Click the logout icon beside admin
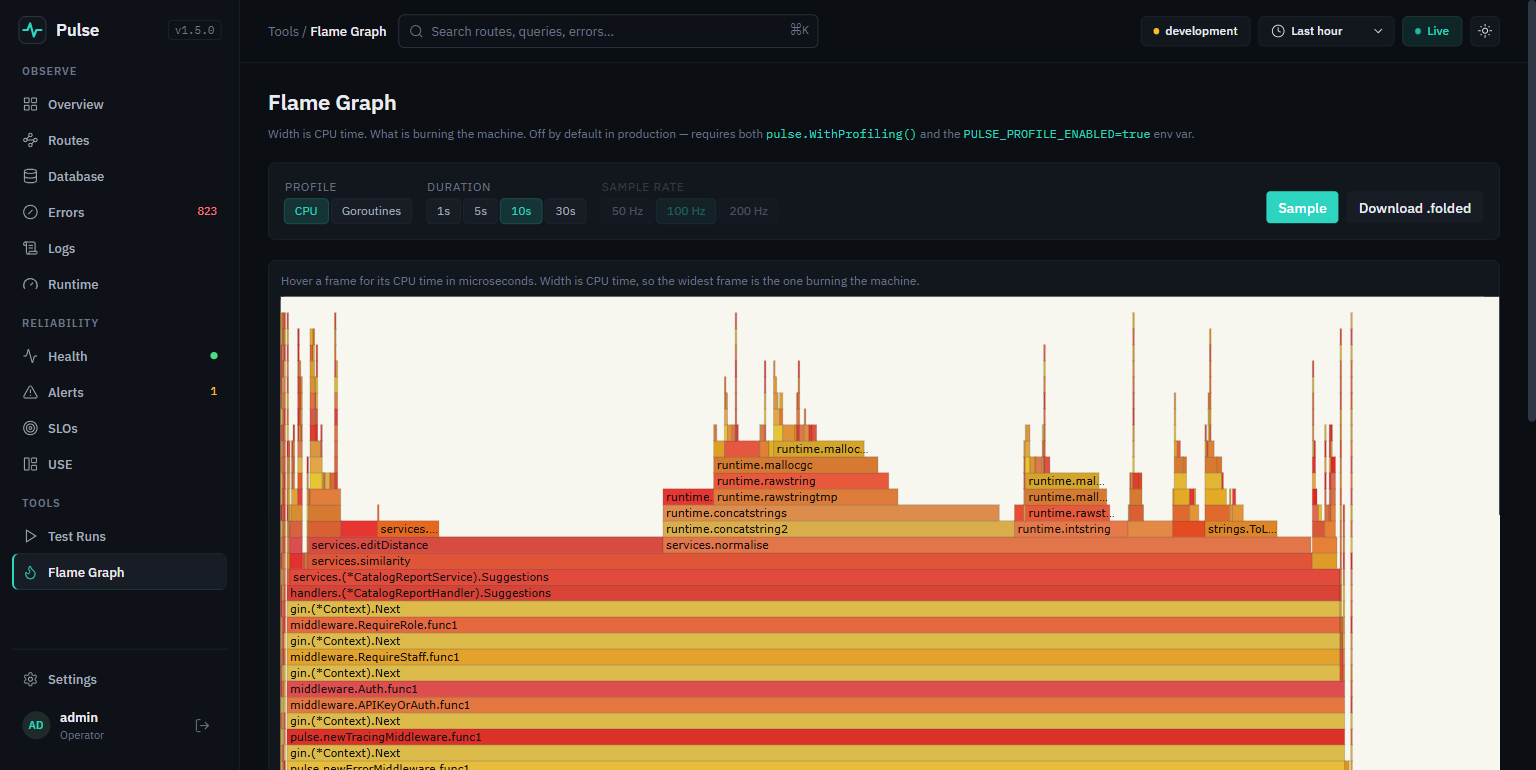This screenshot has height=770, width=1536. pos(202,725)
